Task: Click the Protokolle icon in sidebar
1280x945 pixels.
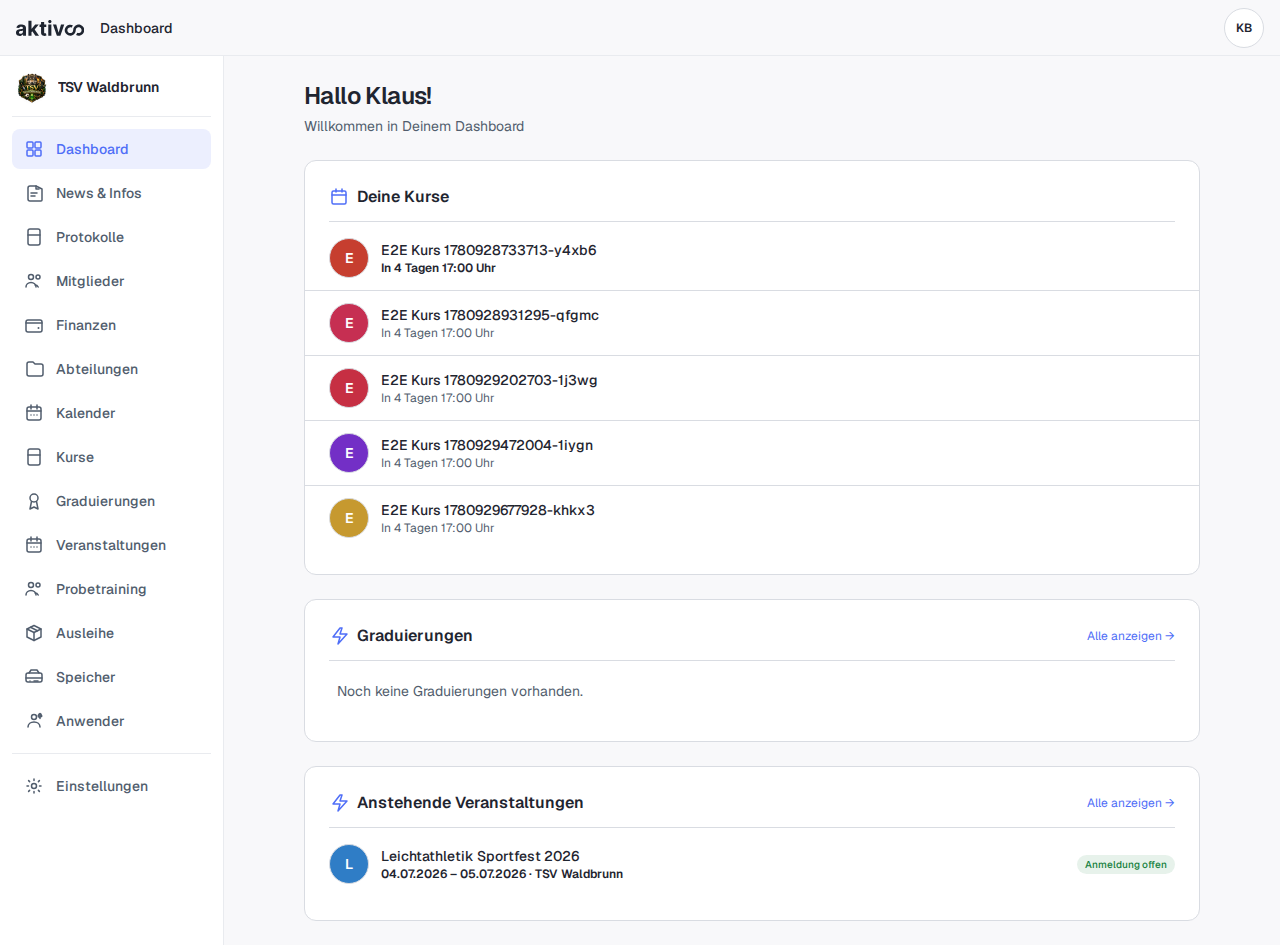Action: (x=34, y=237)
